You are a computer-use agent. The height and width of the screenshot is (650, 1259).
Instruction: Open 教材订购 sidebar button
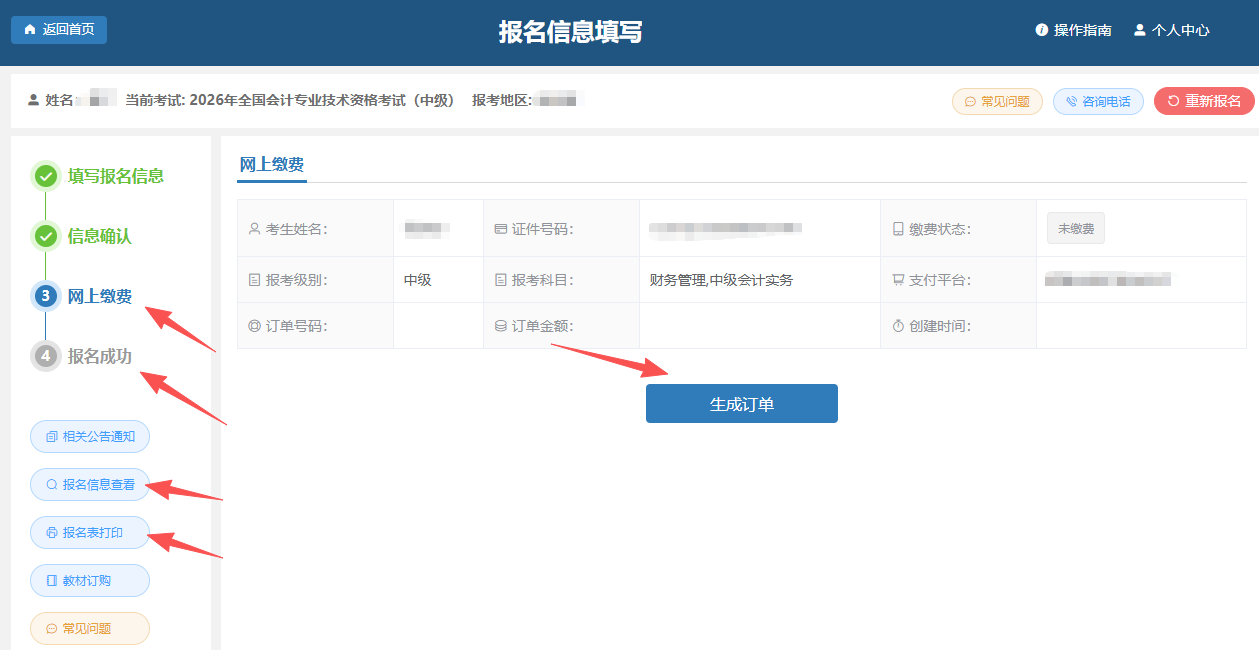(x=90, y=580)
